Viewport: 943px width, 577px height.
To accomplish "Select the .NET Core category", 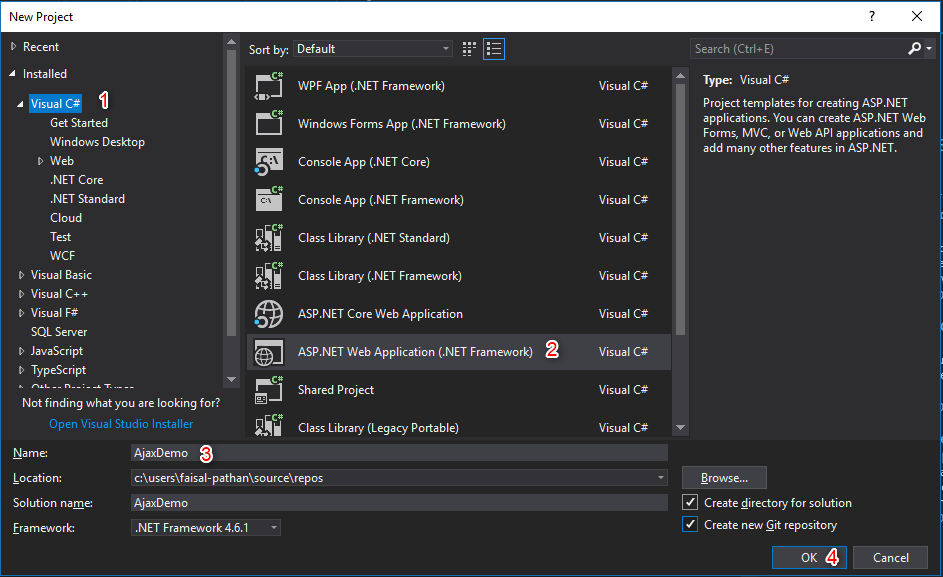I will (76, 180).
